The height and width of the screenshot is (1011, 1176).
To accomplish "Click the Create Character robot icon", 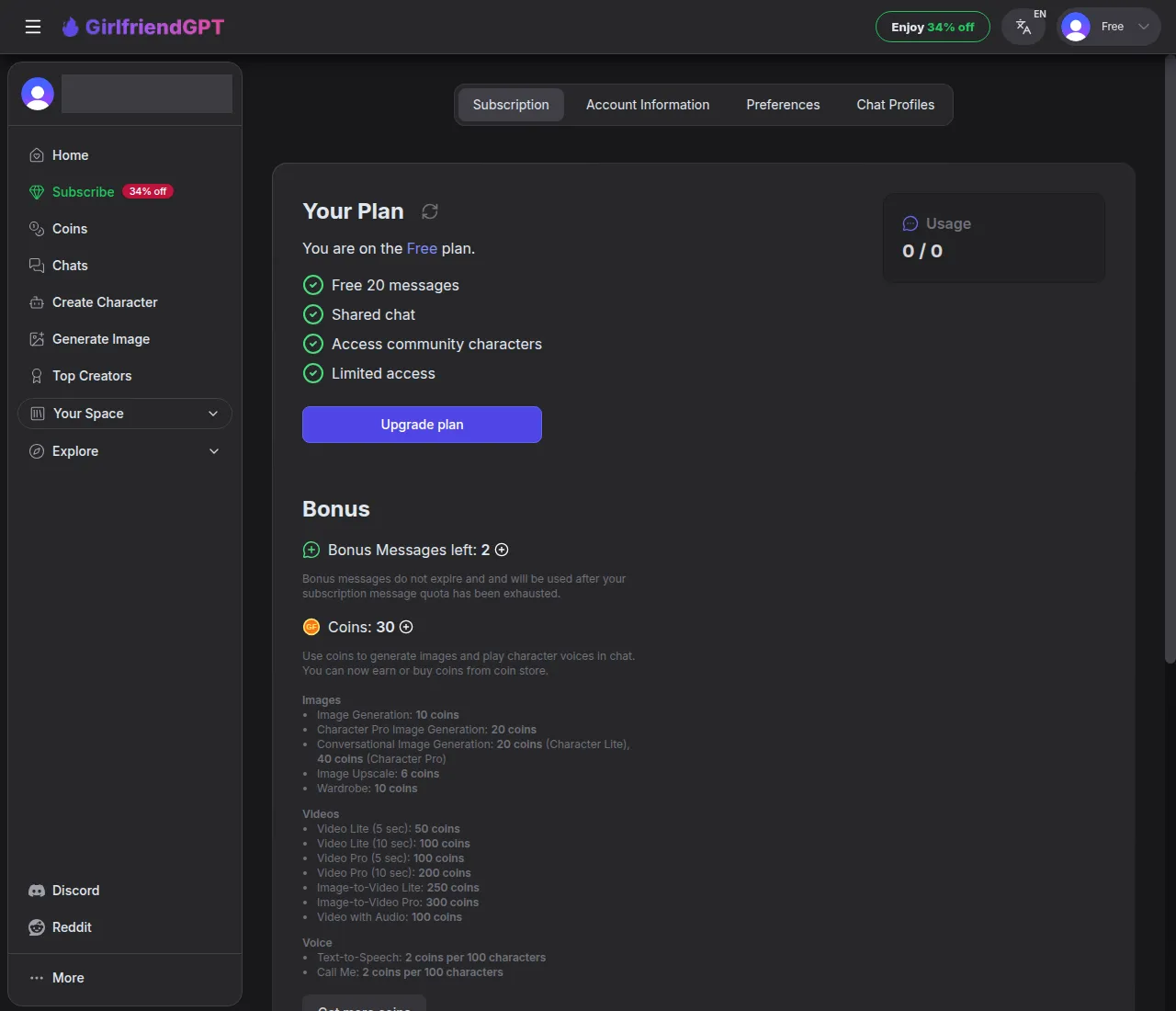I will (x=37, y=302).
